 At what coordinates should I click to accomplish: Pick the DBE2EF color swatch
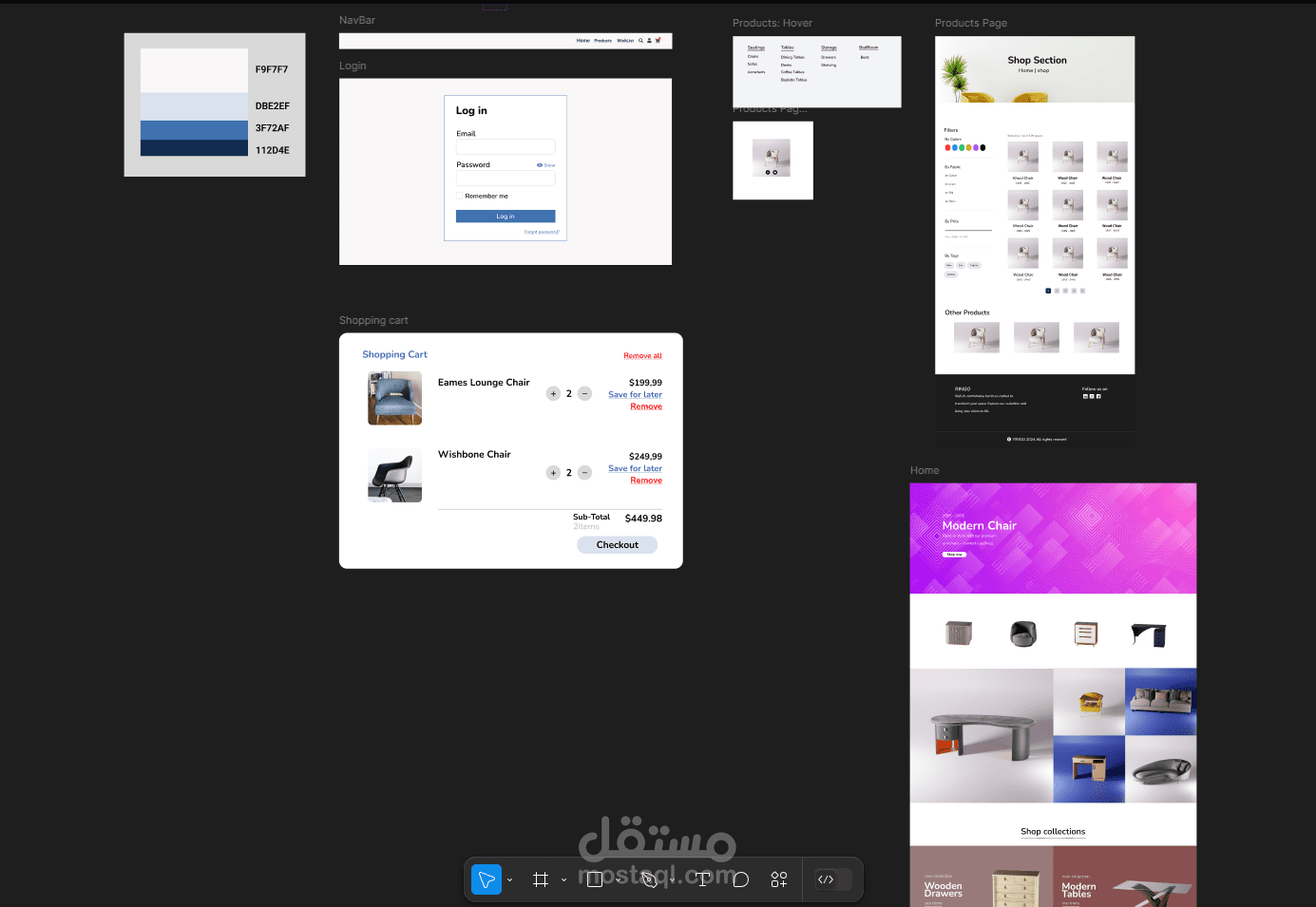point(194,106)
